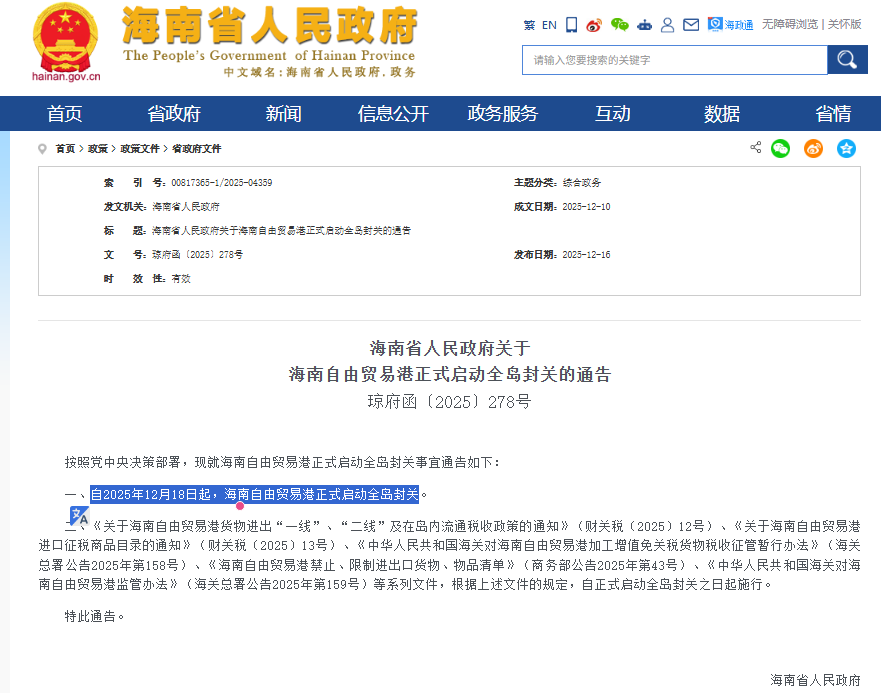Focus the keyword search input field
This screenshot has width=881, height=693.
point(675,60)
